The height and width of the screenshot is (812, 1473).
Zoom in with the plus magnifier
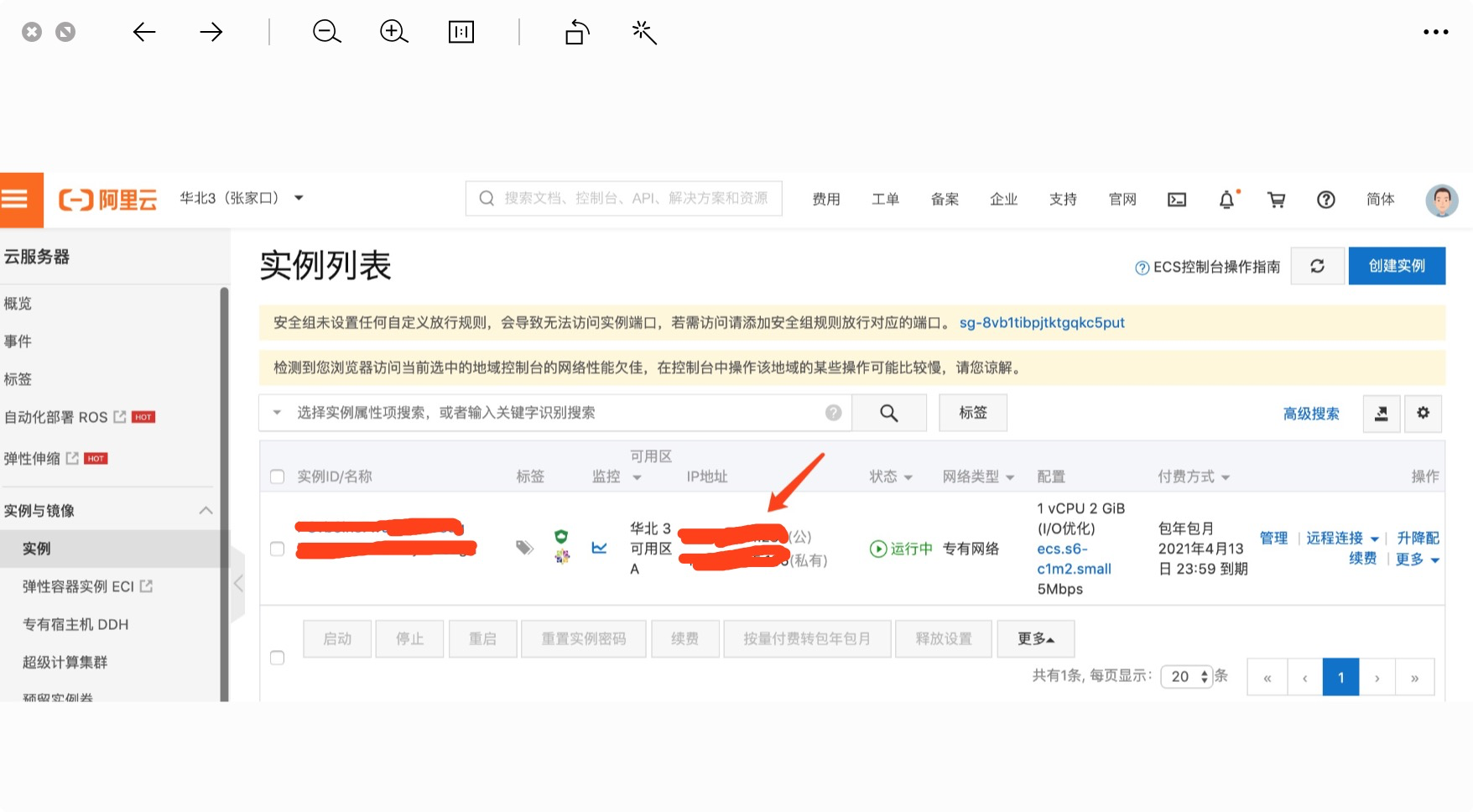point(394,32)
